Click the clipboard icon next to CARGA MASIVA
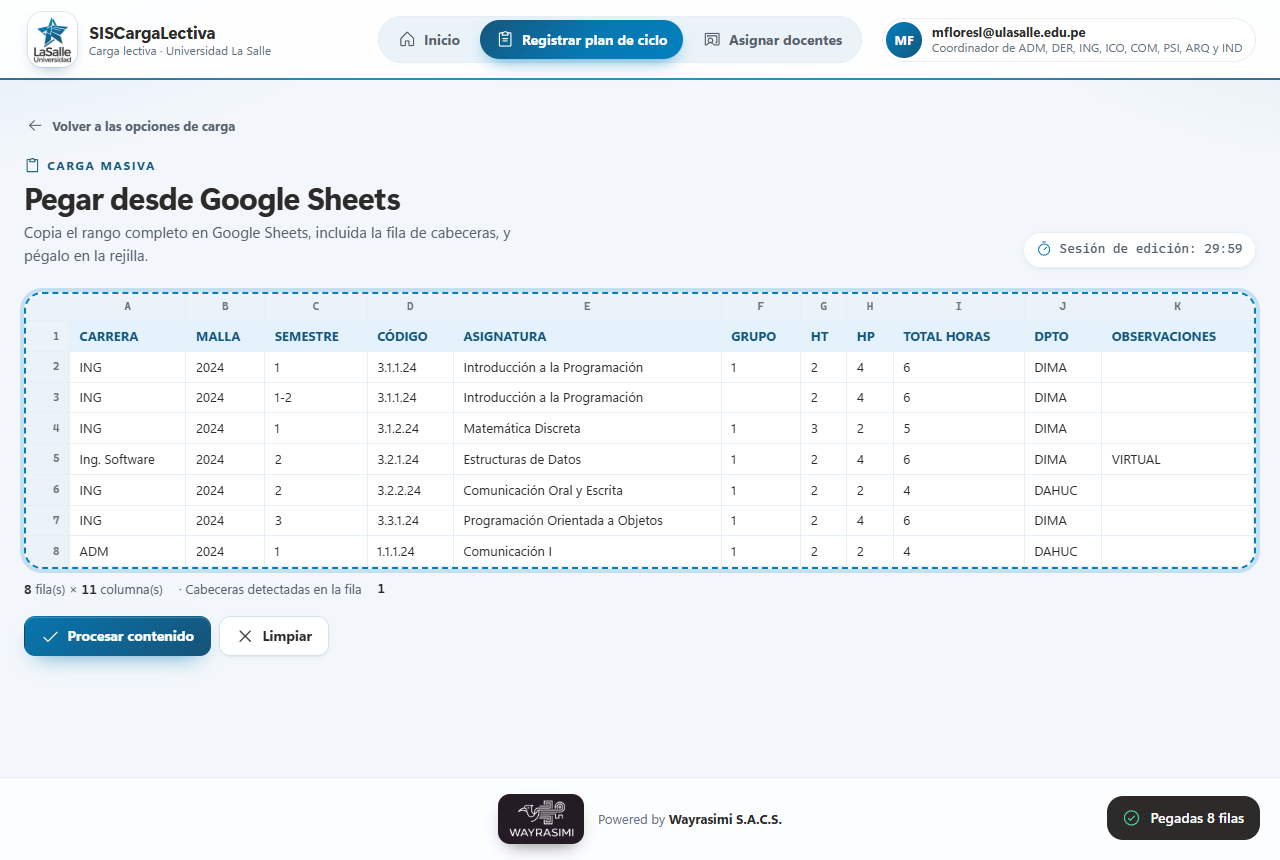This screenshot has height=860, width=1280. tap(32, 166)
